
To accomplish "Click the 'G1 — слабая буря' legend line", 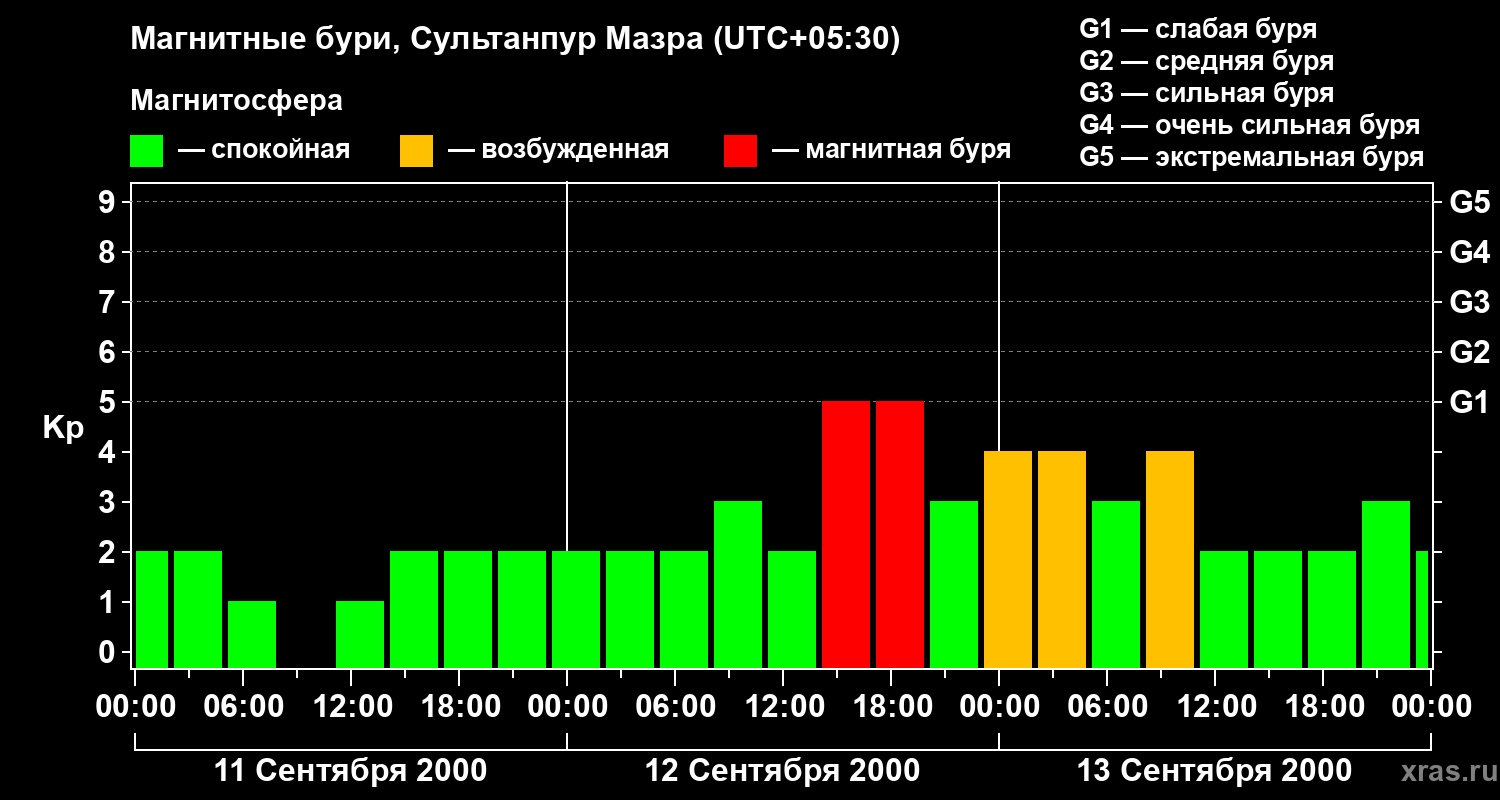I will (1198, 29).
